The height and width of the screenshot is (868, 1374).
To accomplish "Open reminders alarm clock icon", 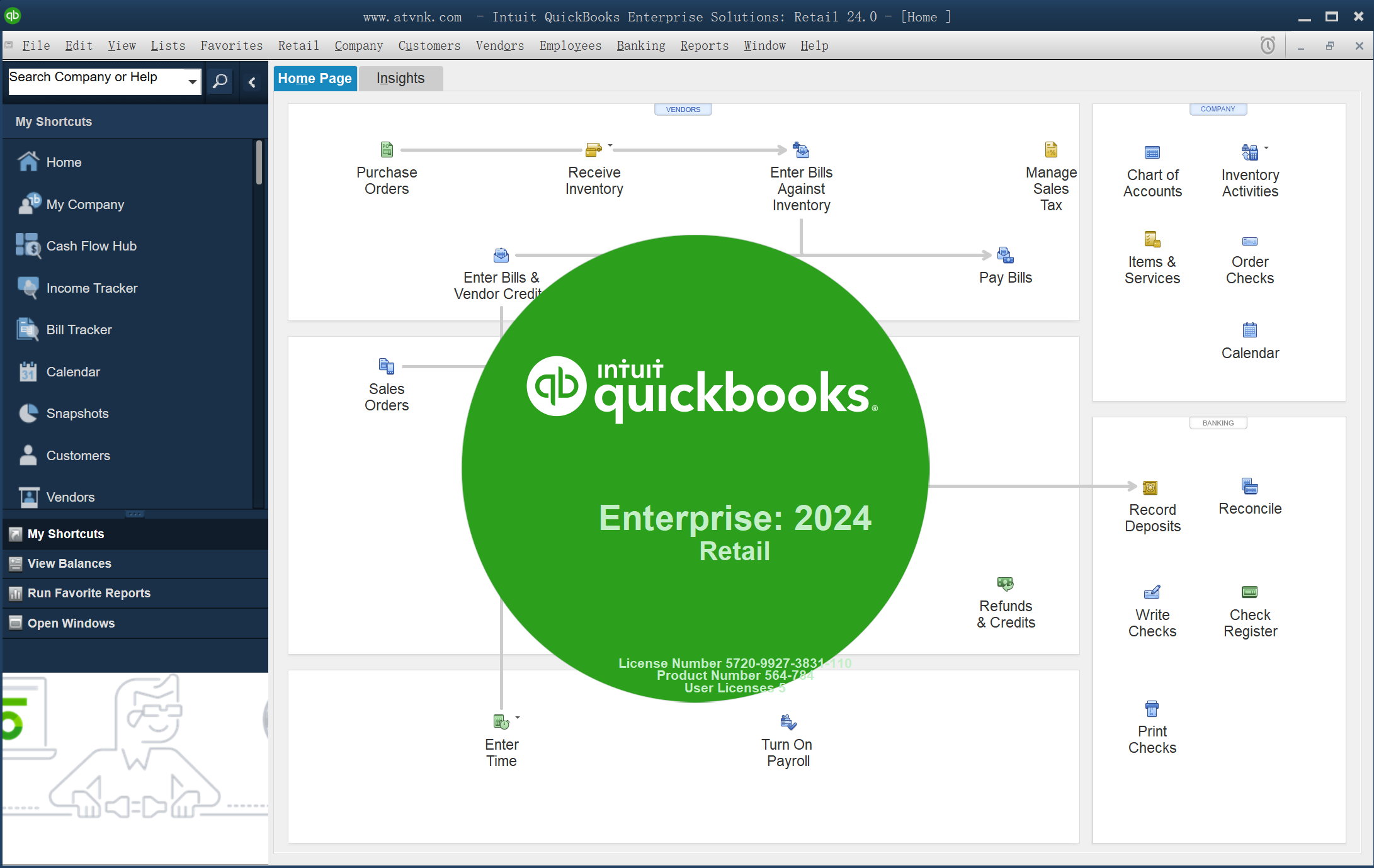I will [x=1268, y=45].
